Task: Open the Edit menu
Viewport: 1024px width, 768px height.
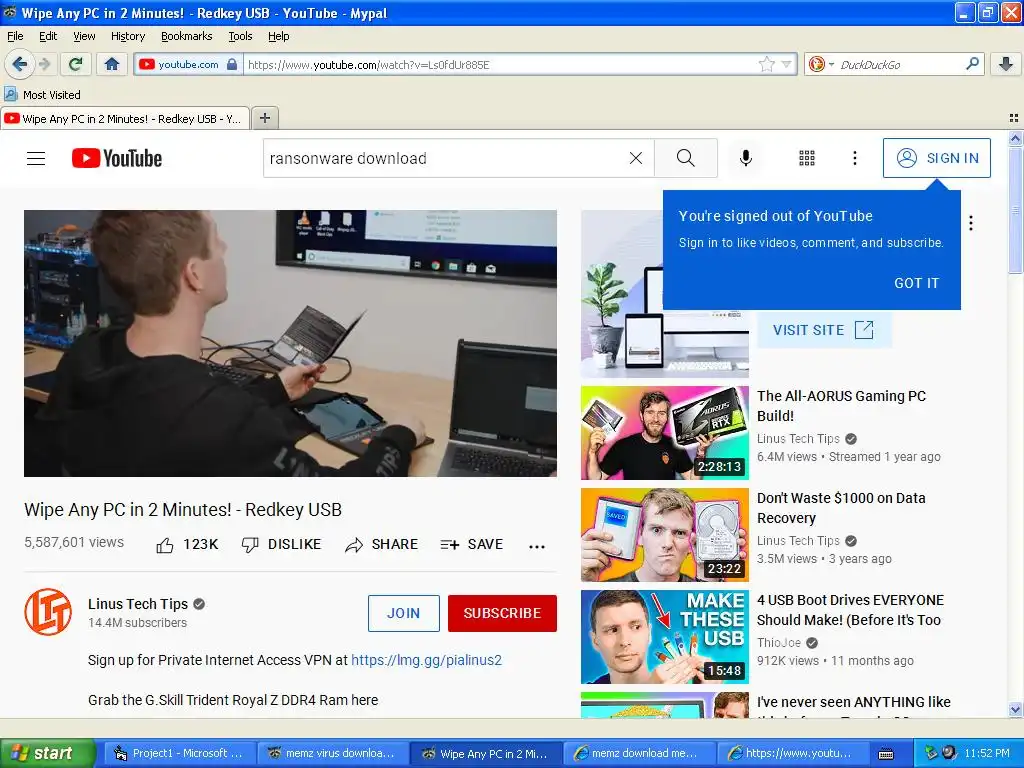Action: click(48, 36)
